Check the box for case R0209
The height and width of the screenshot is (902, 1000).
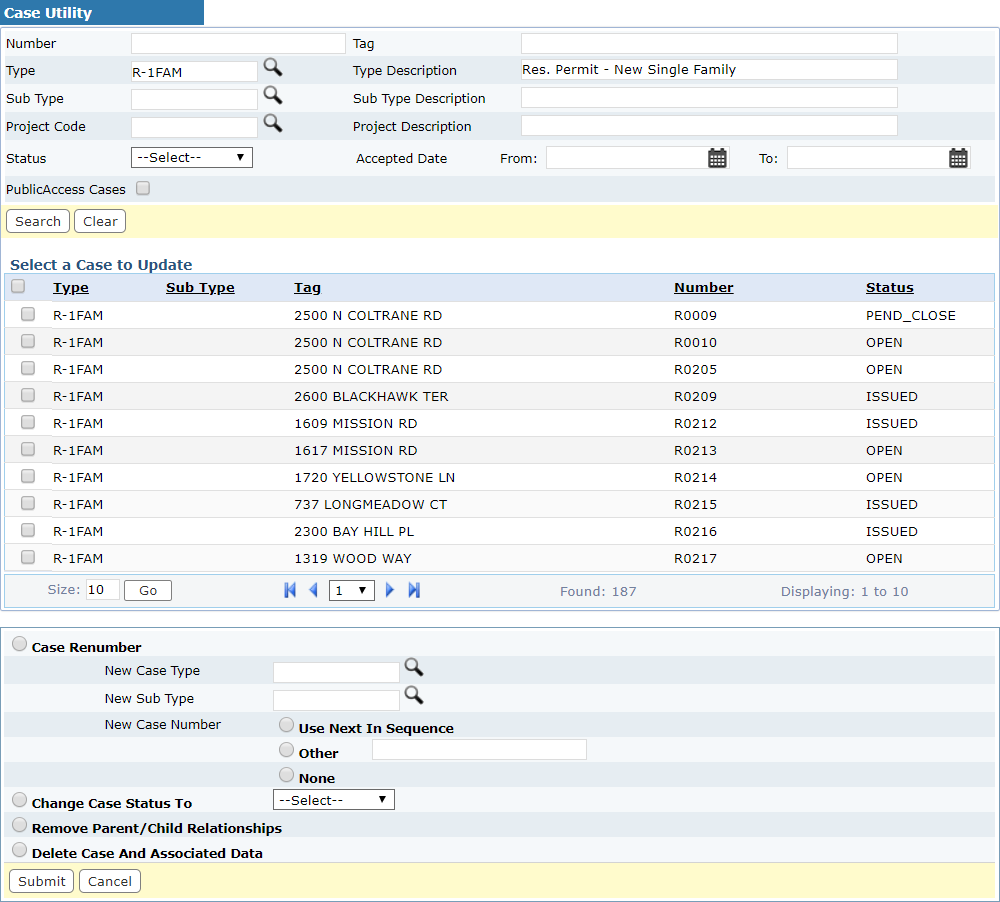coord(28,395)
